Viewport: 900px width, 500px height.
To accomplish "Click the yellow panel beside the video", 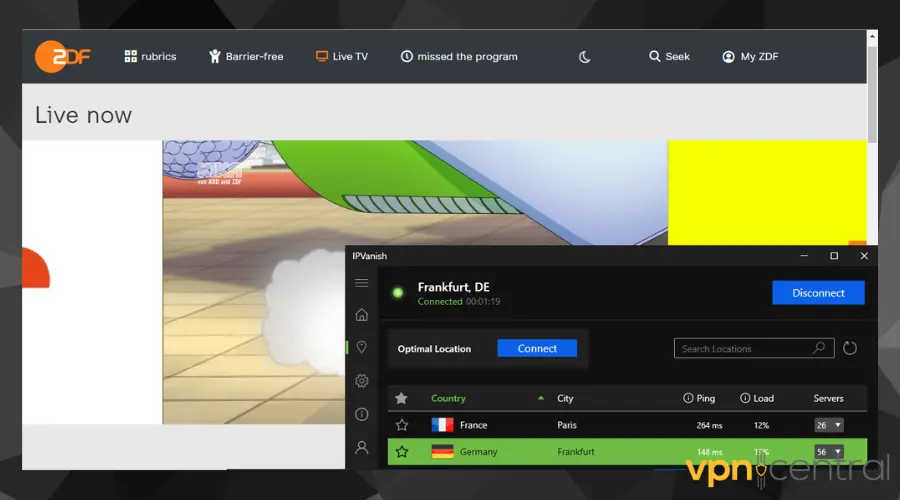I will tap(767, 193).
